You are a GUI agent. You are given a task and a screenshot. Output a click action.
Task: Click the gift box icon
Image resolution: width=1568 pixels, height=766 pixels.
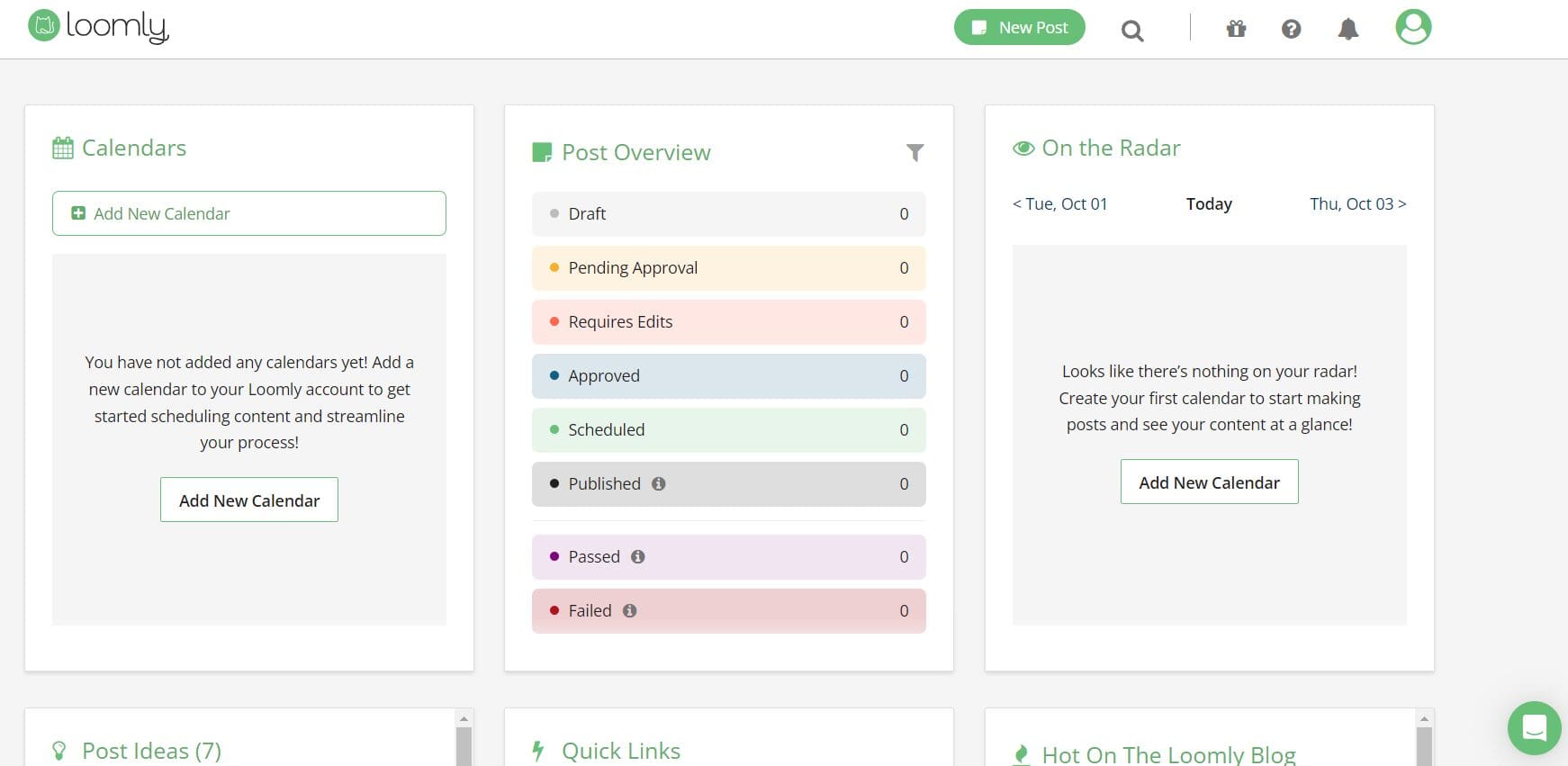[x=1236, y=29]
